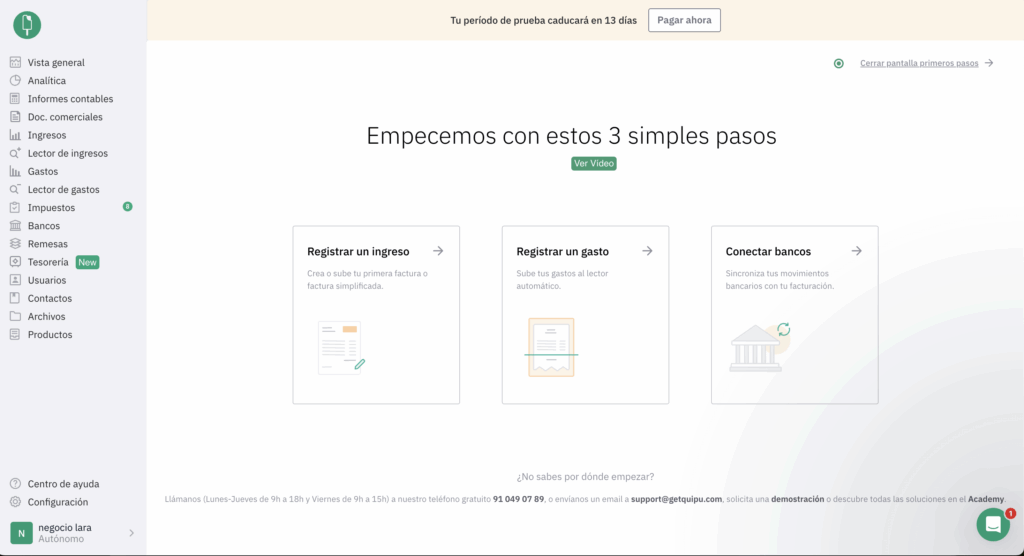Viewport: 1024px width, 556px height.
Task: Open Doc. comerciales section
Action: [65, 117]
